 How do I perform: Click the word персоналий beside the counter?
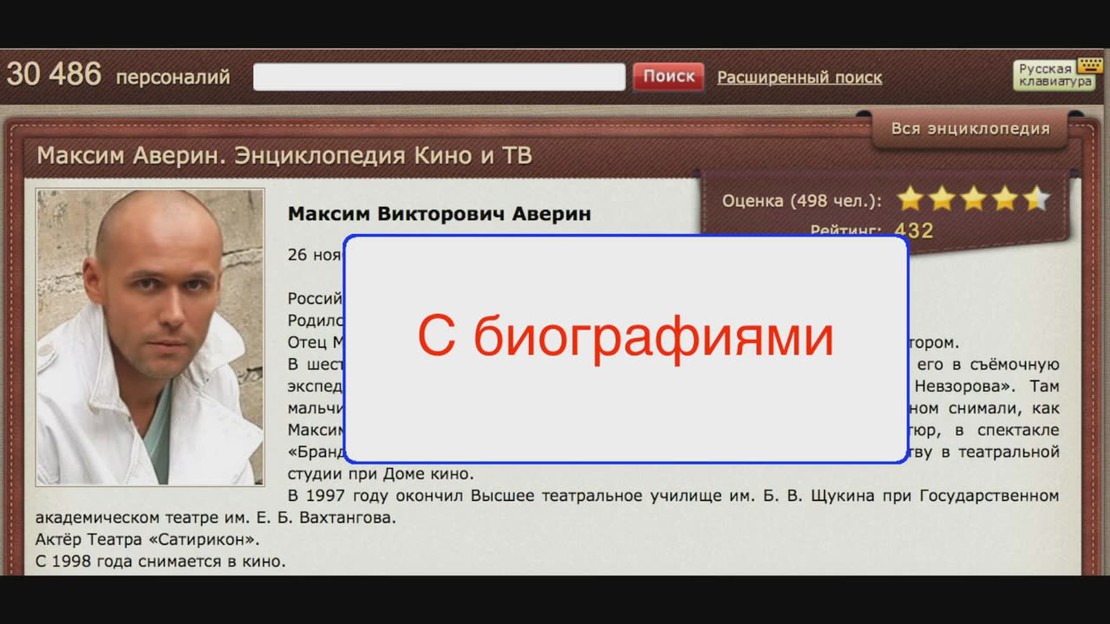pos(173,77)
